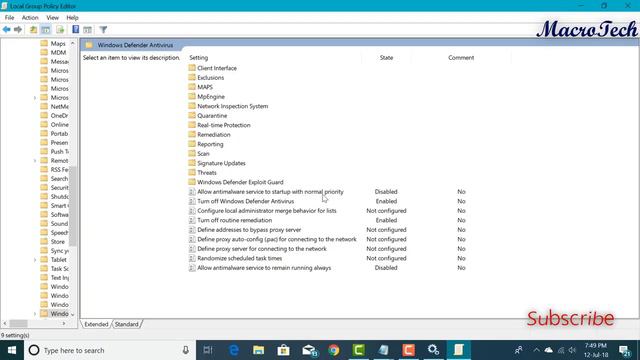Open Google Chrome from the taskbar
Viewport: 640px width, 360px height.
(334, 350)
